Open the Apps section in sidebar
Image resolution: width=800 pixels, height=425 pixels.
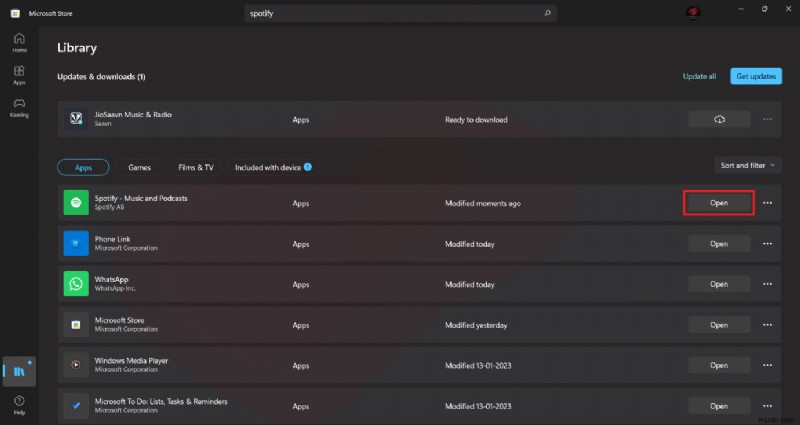click(19, 75)
